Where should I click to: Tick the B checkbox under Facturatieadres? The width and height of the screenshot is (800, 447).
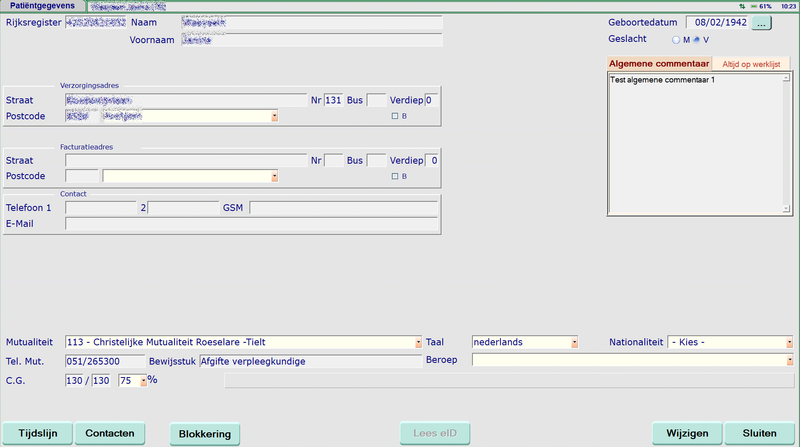(x=394, y=176)
